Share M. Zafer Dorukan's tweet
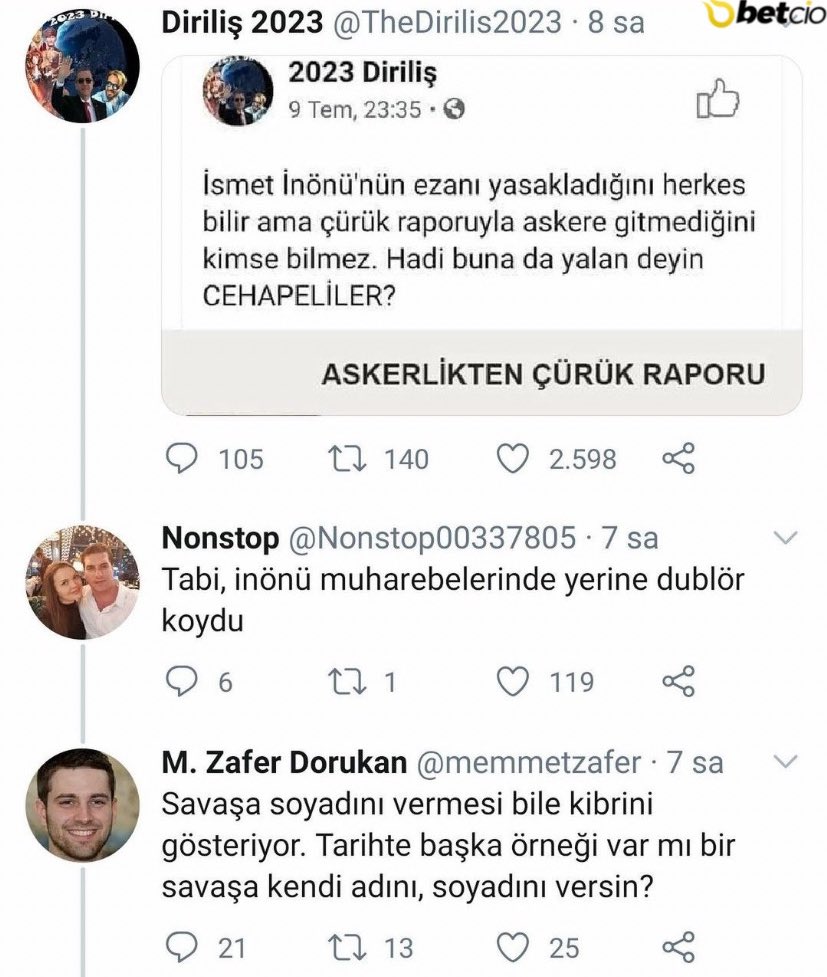This screenshot has height=977, width=827. click(x=678, y=945)
